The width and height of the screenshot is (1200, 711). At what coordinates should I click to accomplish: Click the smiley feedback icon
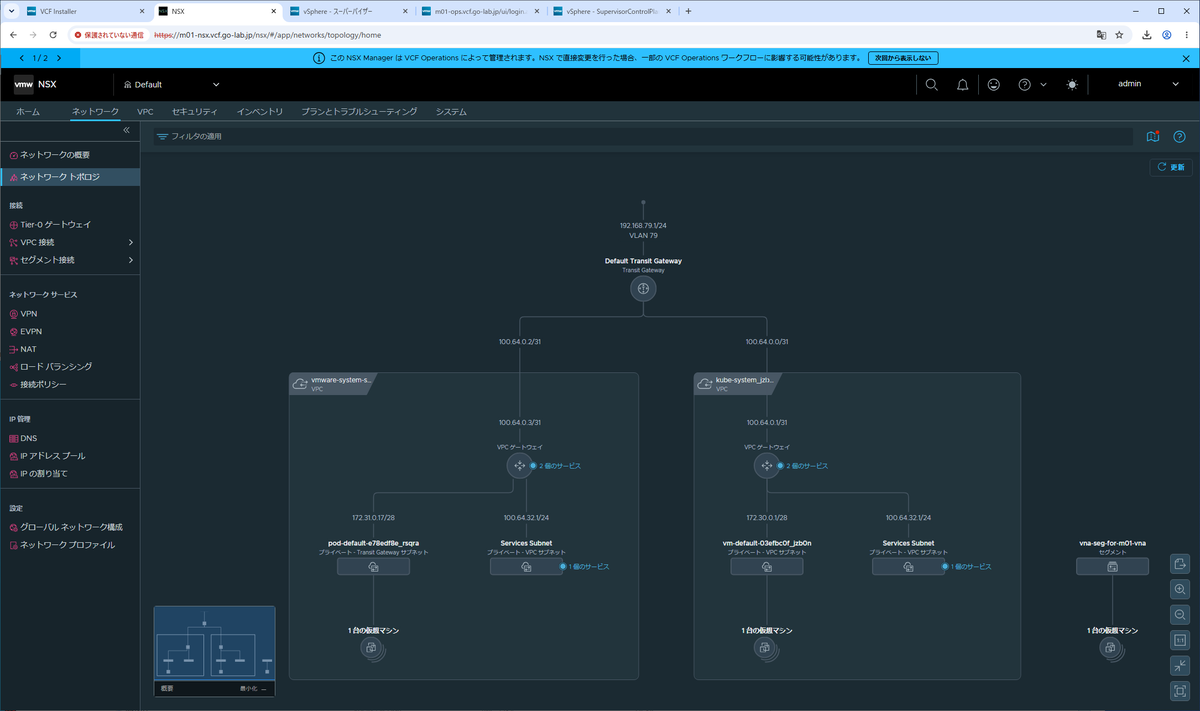pos(993,85)
